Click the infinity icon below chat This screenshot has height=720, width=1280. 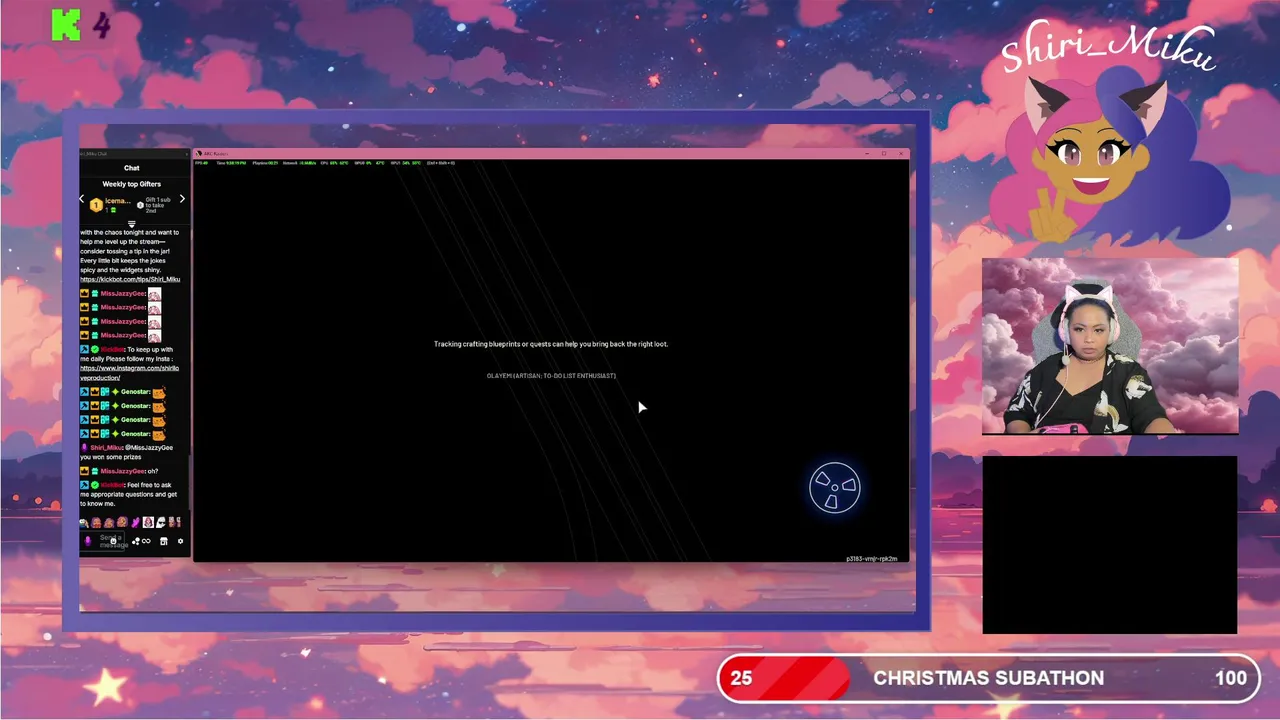[x=146, y=541]
